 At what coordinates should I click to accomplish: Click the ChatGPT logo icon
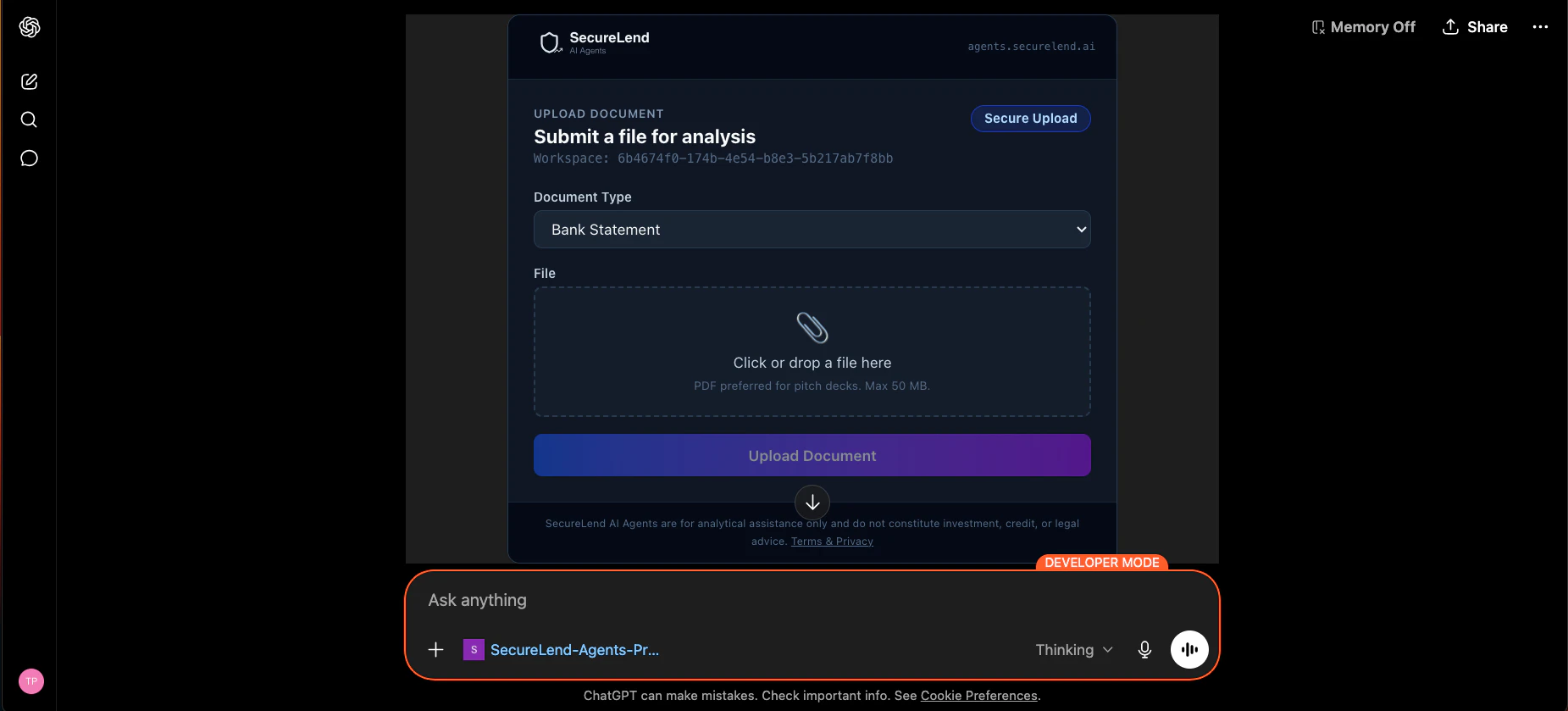[30, 27]
